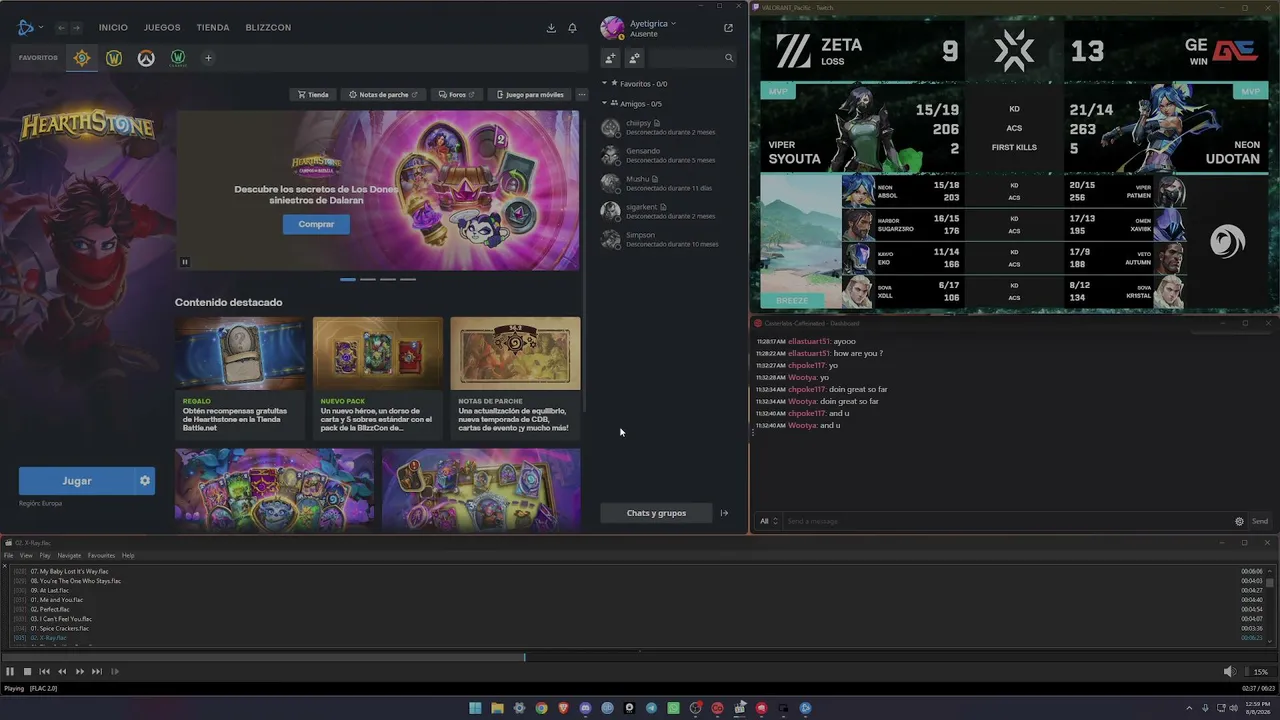The height and width of the screenshot is (720, 1280).
Task: Select the second carousel slide indicator
Action: pos(368,279)
